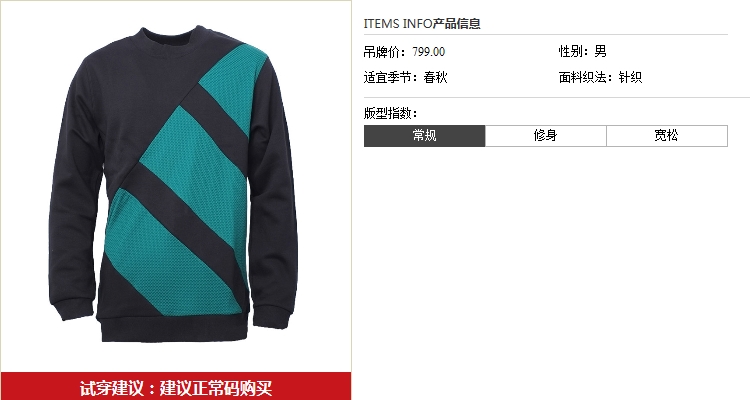750x400 pixels.
Task: Click the 面料织法 label
Action: click(x=583, y=77)
